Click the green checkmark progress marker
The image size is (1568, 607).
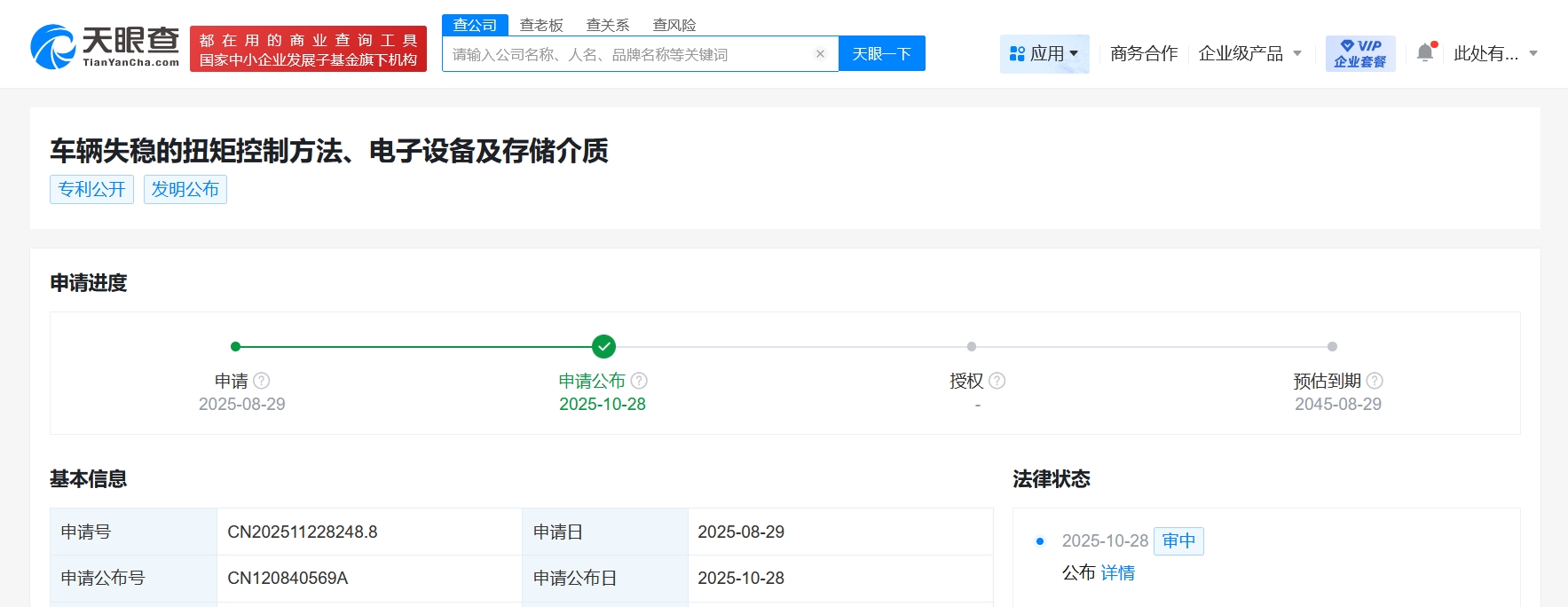click(x=603, y=346)
